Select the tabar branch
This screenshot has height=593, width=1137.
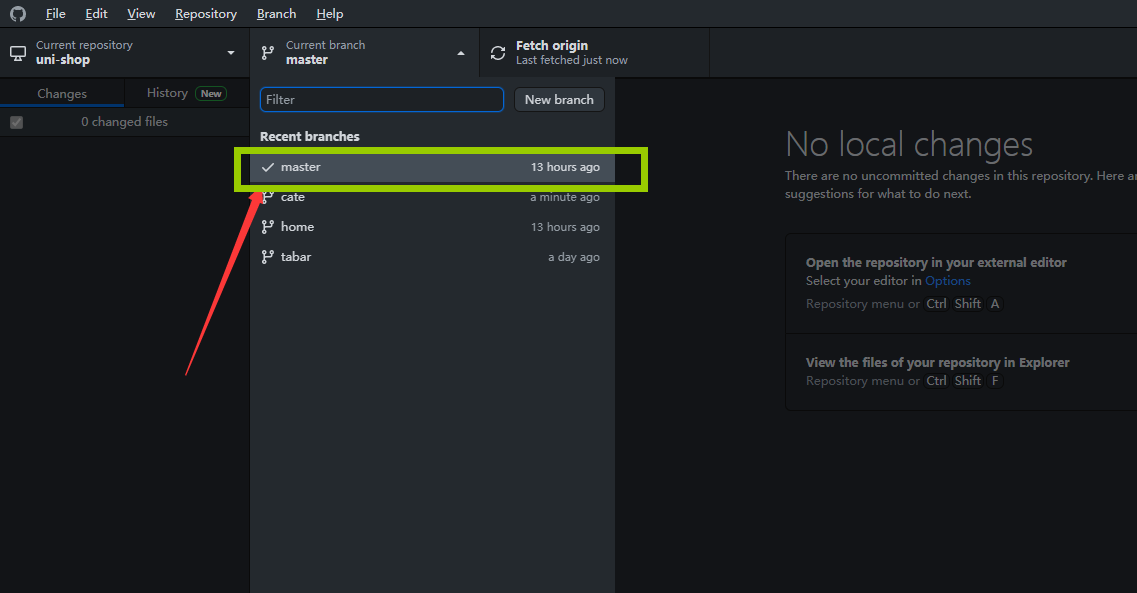pos(432,257)
